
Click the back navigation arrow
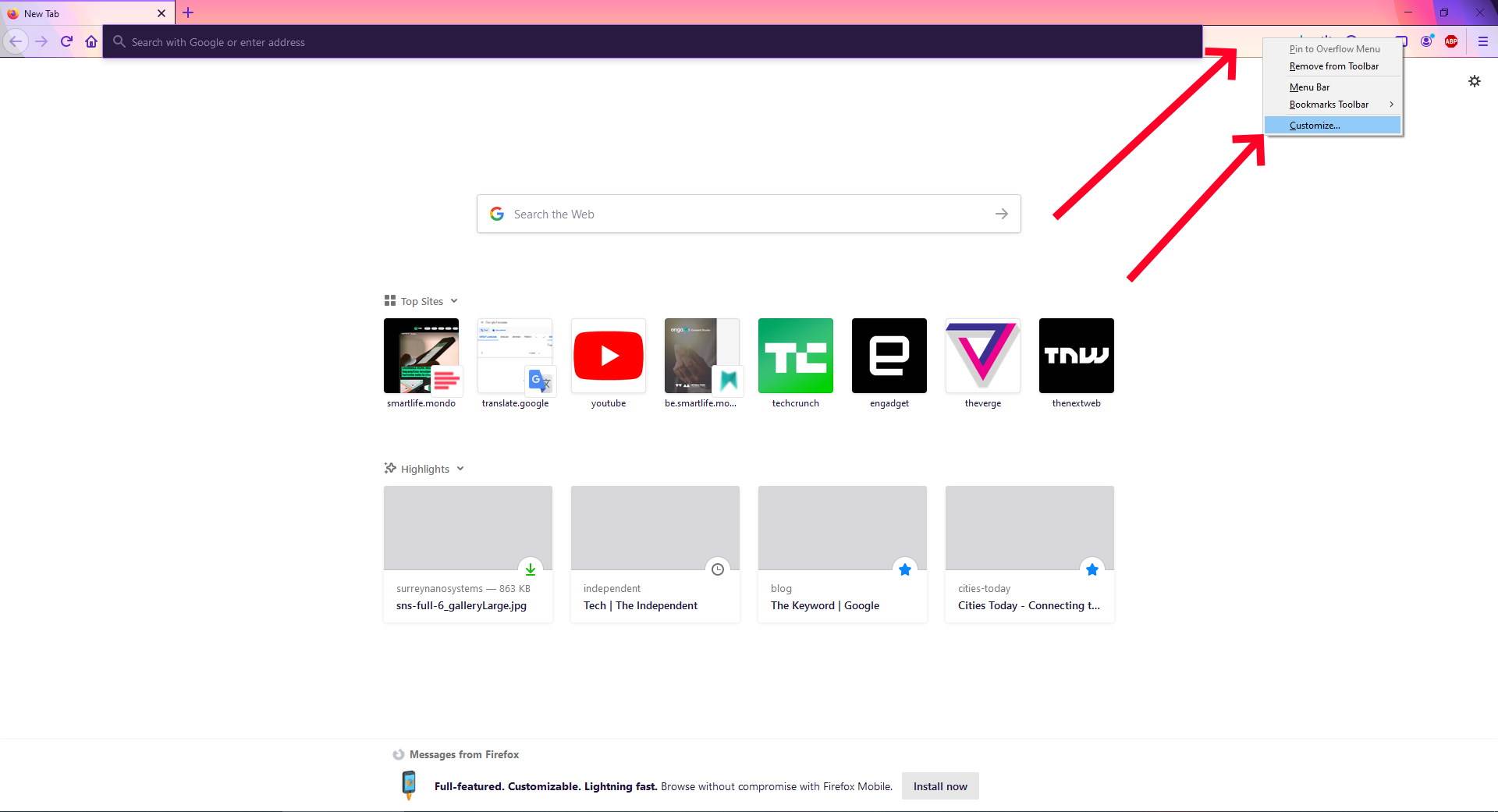[16, 41]
